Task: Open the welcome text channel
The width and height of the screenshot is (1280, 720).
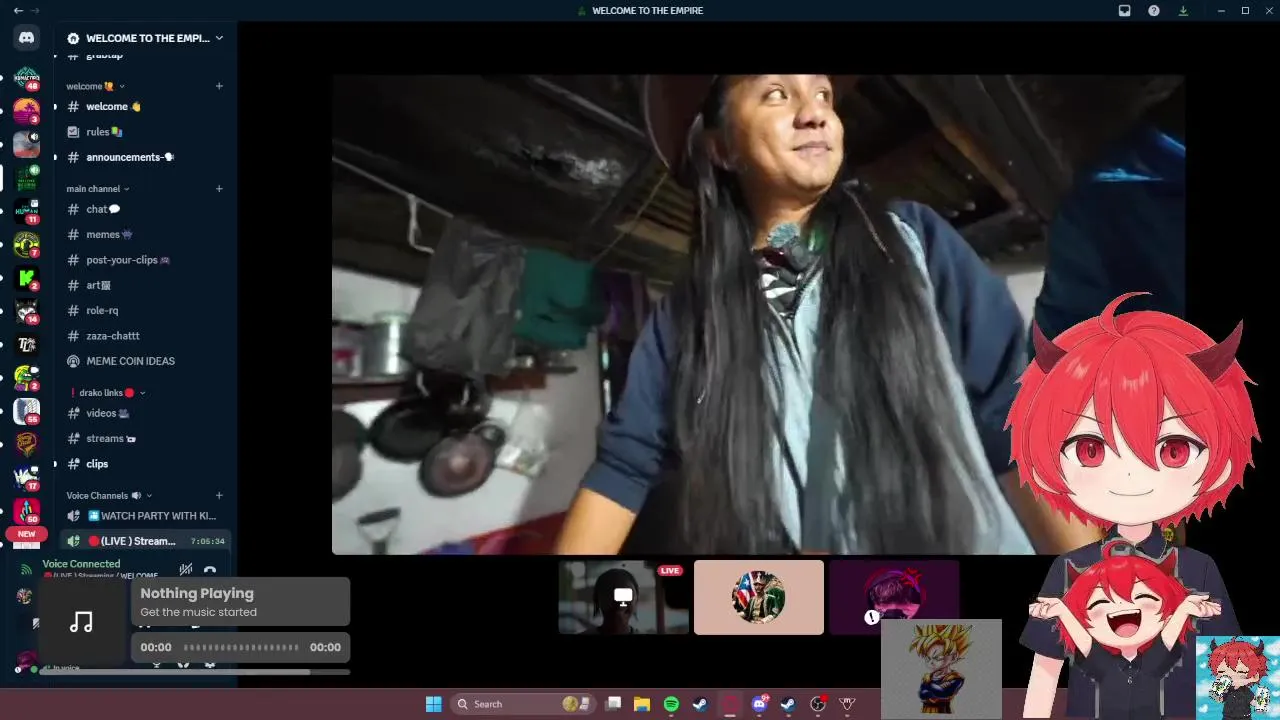Action: coord(146,106)
